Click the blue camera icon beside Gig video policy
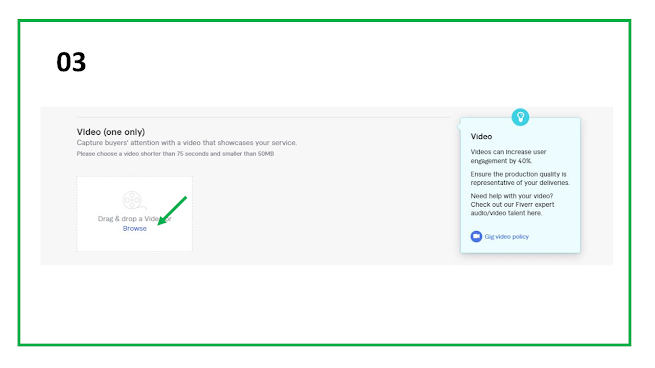This screenshot has width=655, height=368. (x=476, y=236)
